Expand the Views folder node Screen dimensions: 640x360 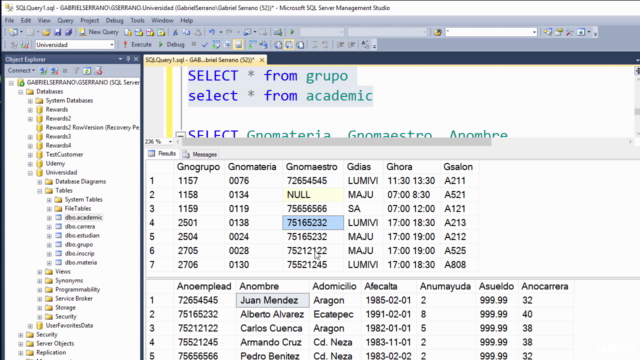40,271
